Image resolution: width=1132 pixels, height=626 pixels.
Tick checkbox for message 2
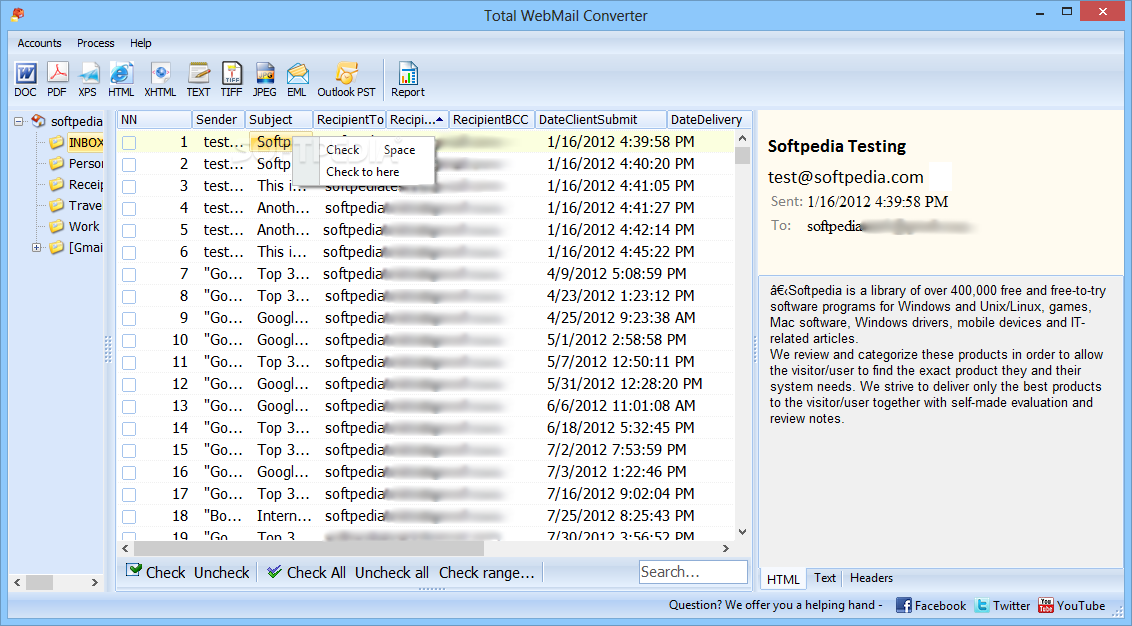click(129, 165)
